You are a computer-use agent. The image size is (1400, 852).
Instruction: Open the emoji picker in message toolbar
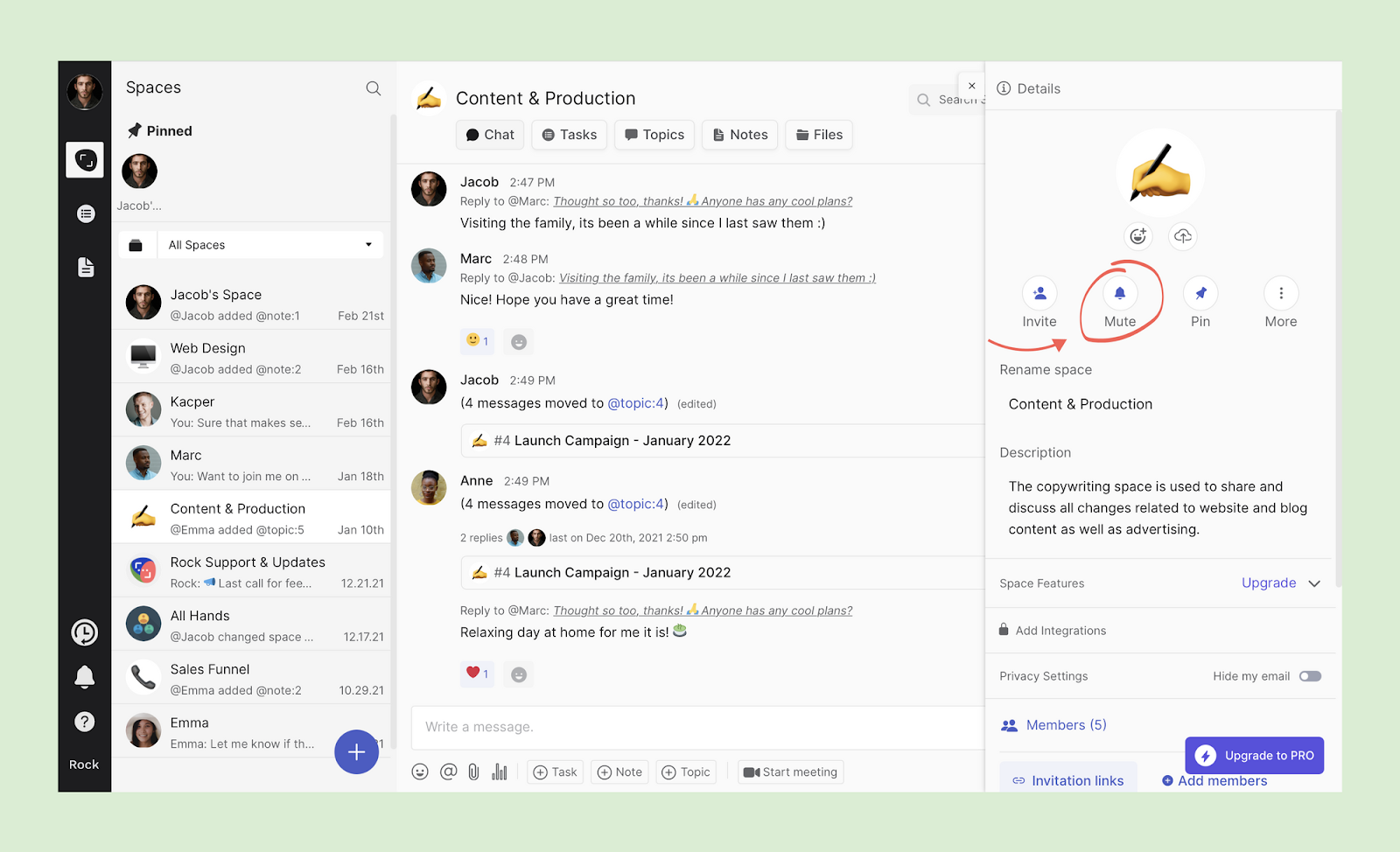point(420,772)
